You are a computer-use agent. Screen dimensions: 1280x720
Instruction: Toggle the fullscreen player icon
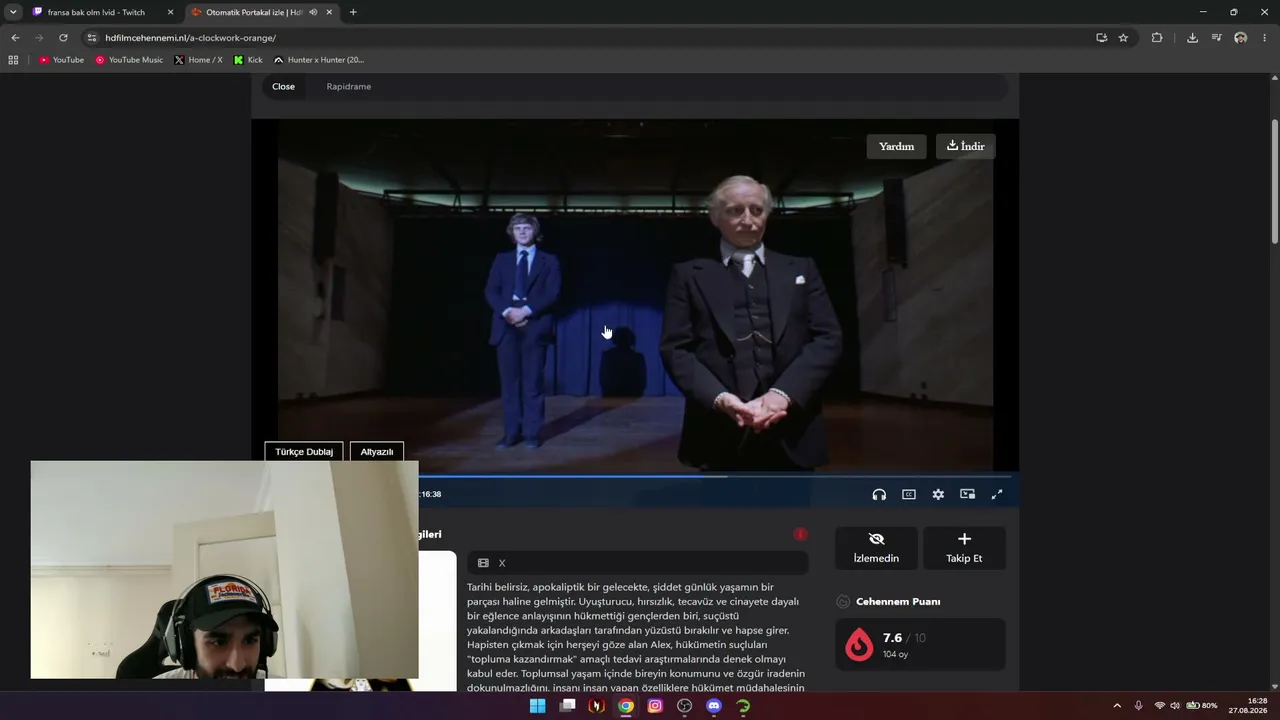point(997,494)
